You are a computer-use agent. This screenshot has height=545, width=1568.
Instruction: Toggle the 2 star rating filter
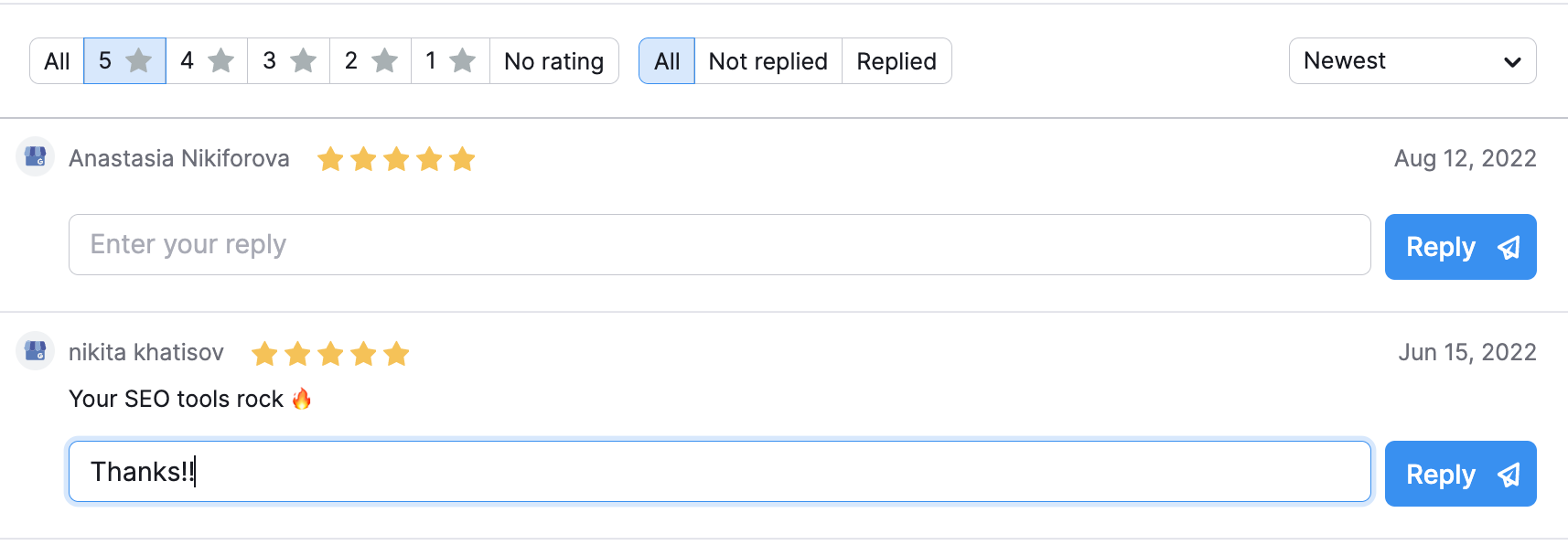(371, 61)
